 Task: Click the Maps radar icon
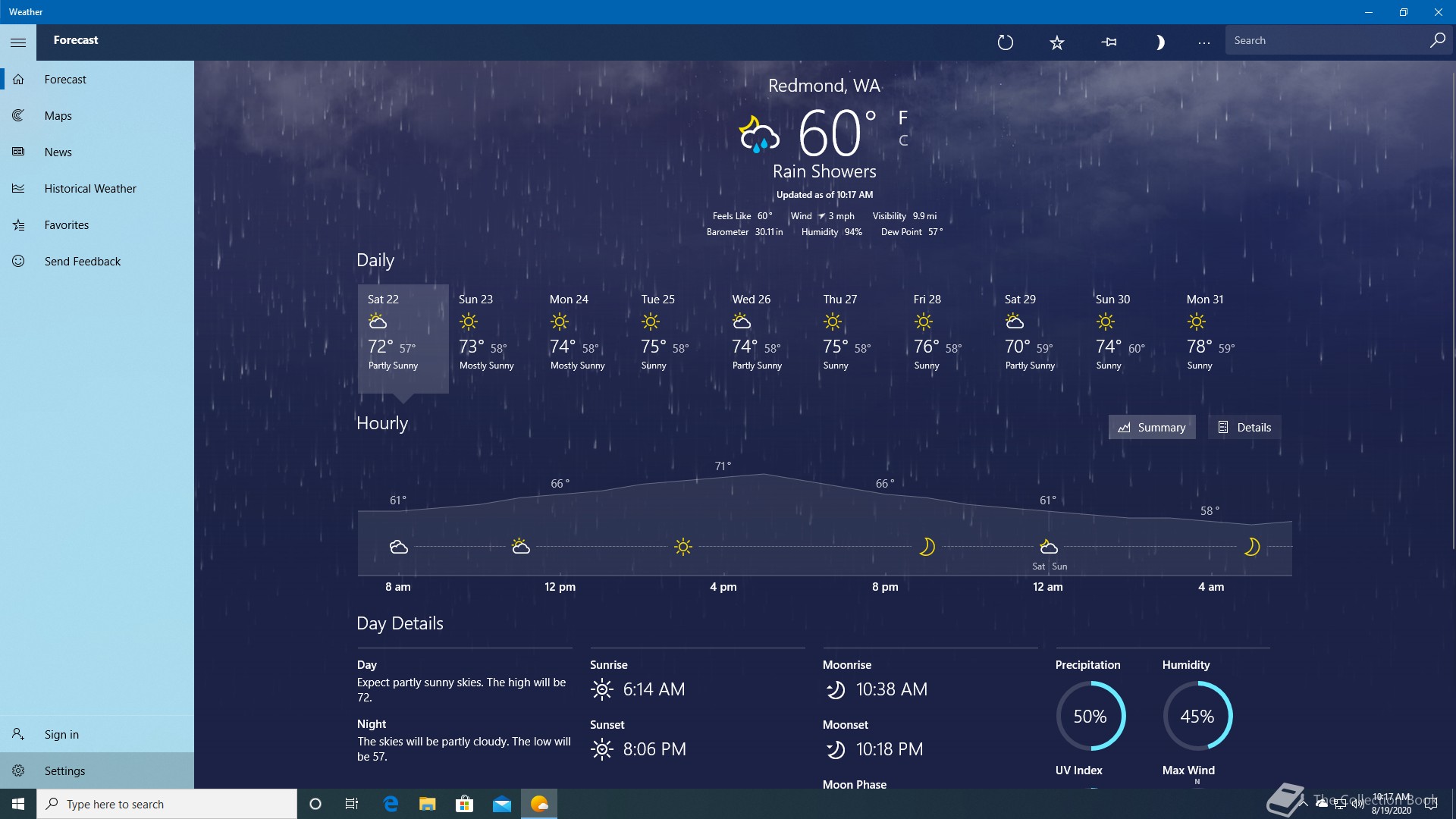[x=18, y=115]
